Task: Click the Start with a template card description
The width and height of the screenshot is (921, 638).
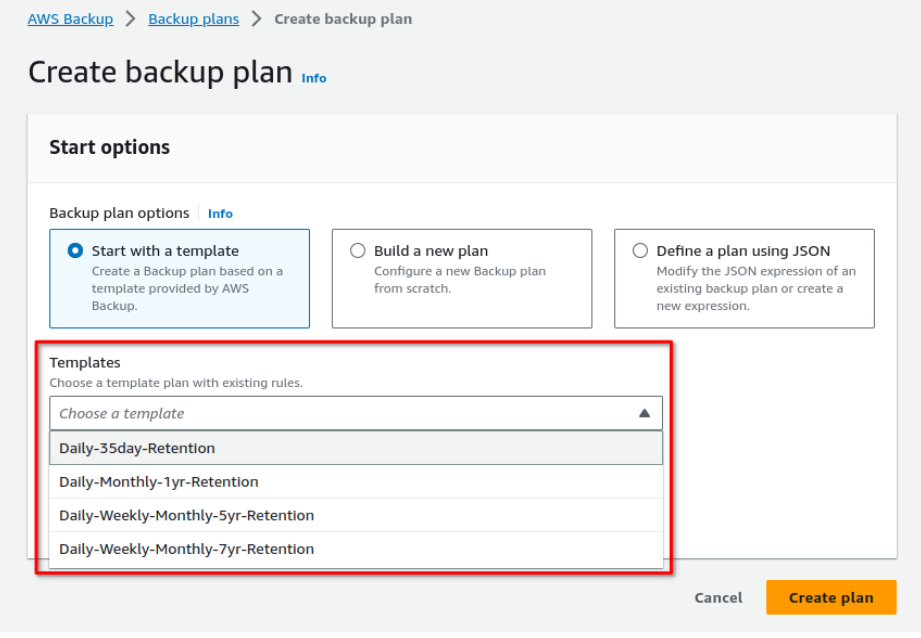Action: point(187,288)
